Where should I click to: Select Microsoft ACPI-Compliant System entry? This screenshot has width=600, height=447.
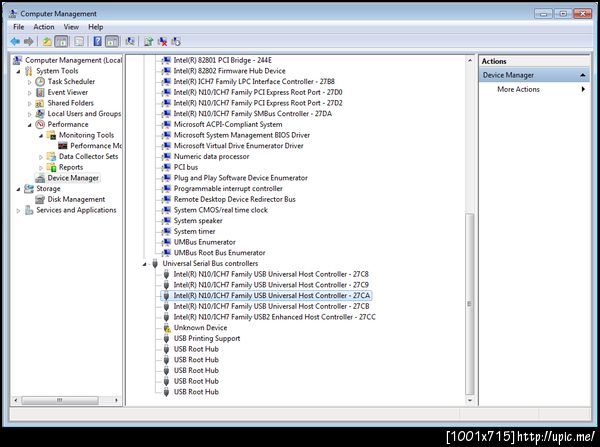(x=228, y=124)
